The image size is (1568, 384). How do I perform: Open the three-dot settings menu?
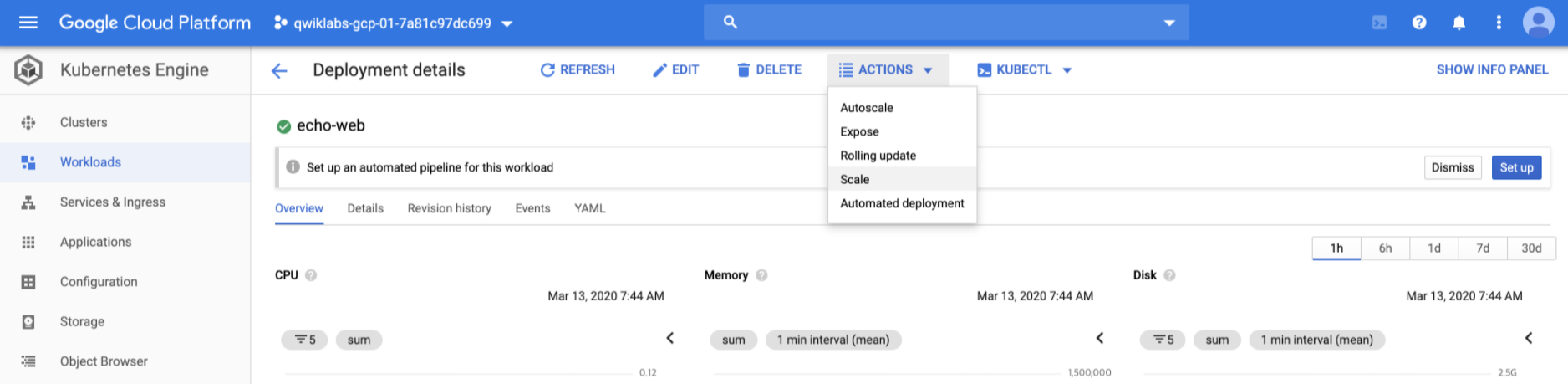[1499, 23]
